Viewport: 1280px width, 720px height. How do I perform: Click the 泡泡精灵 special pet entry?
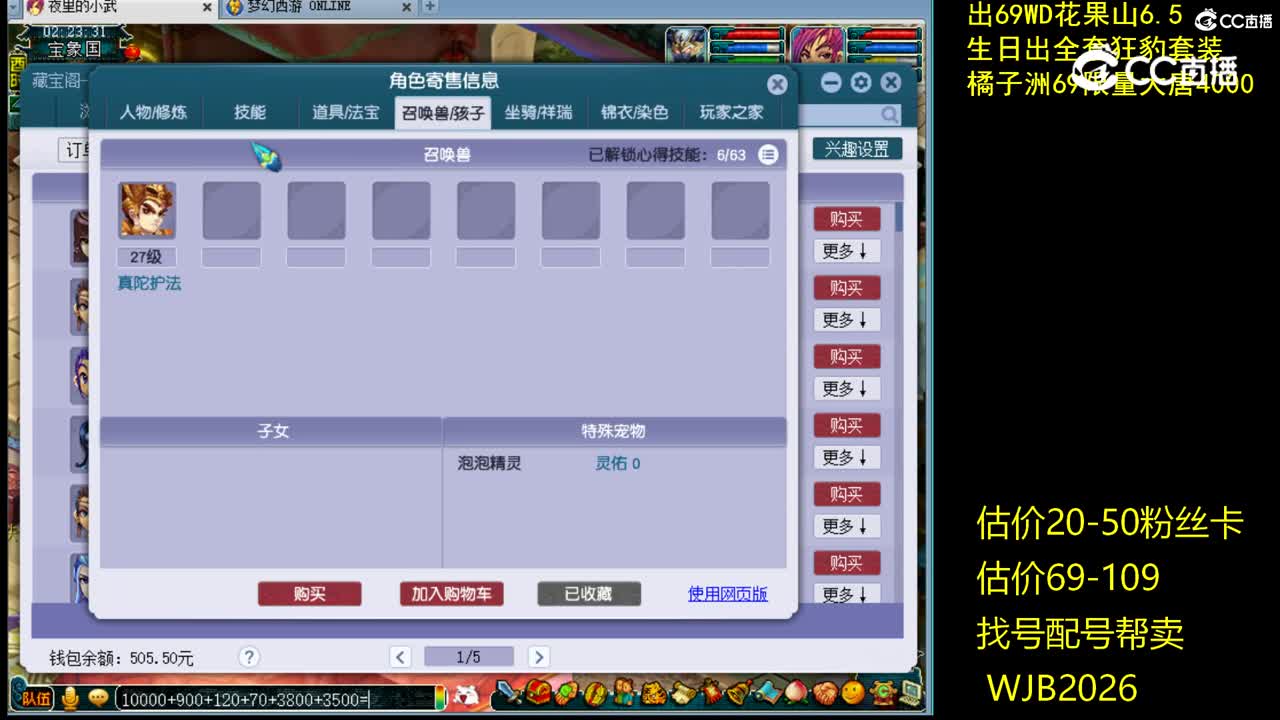[x=490, y=464]
